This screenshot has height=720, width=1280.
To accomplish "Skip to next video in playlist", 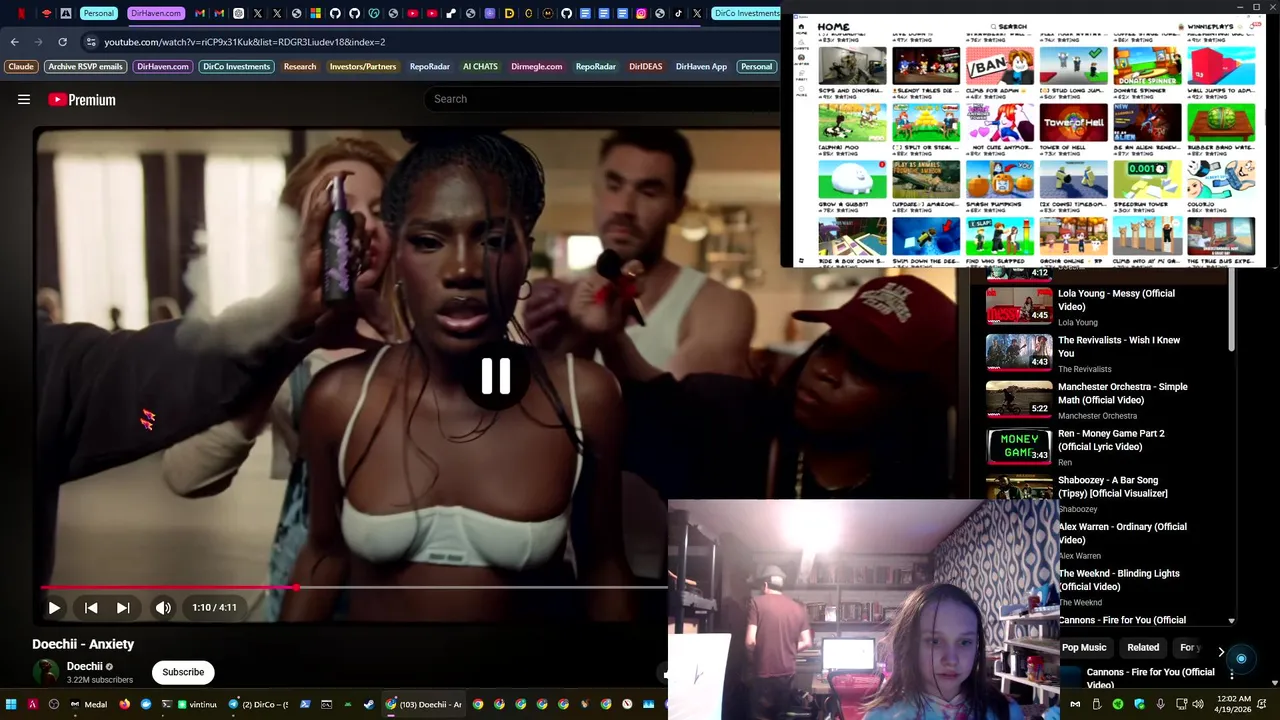I will tap(123, 607).
